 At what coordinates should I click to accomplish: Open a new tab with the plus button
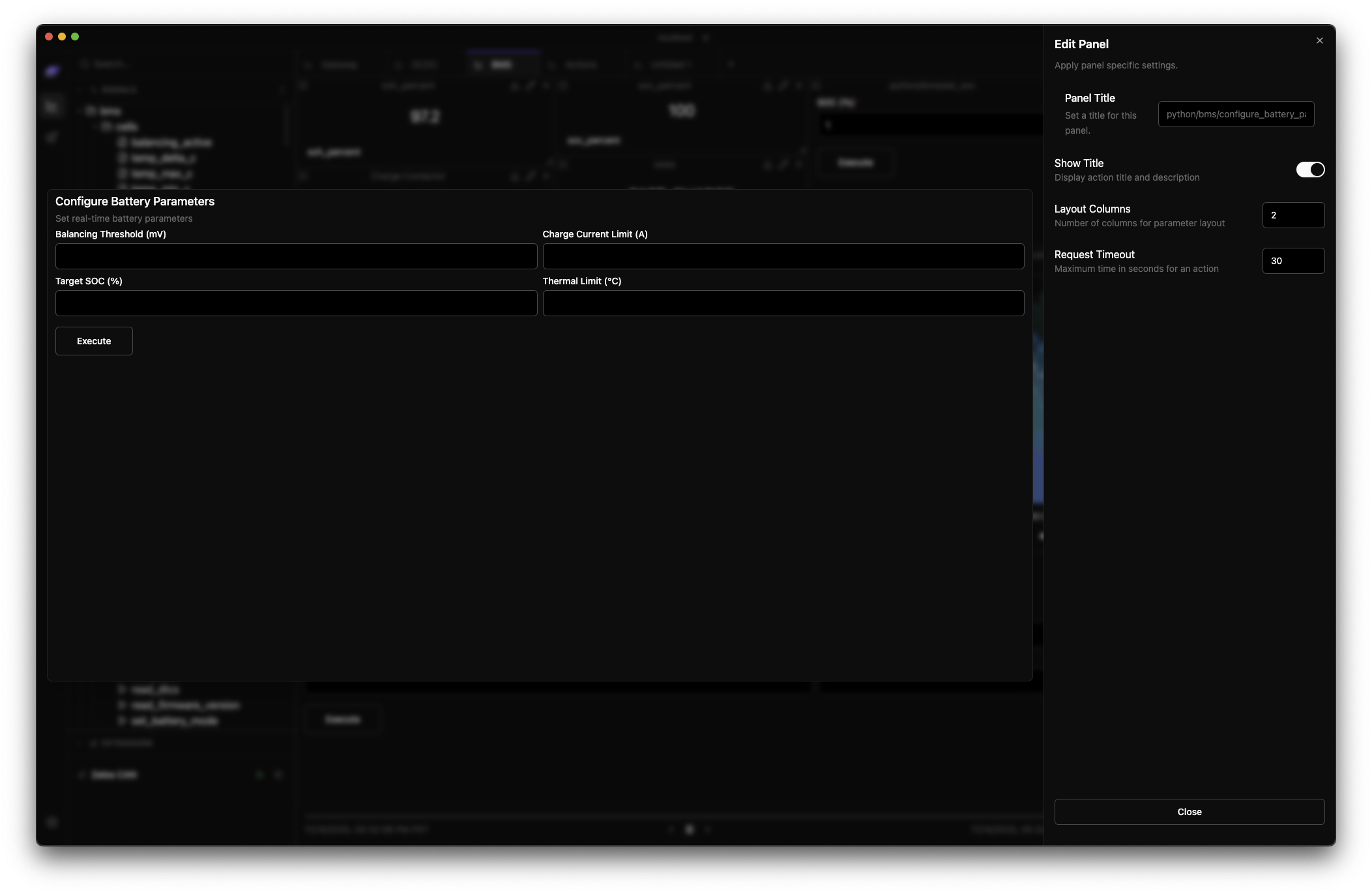[x=730, y=64]
